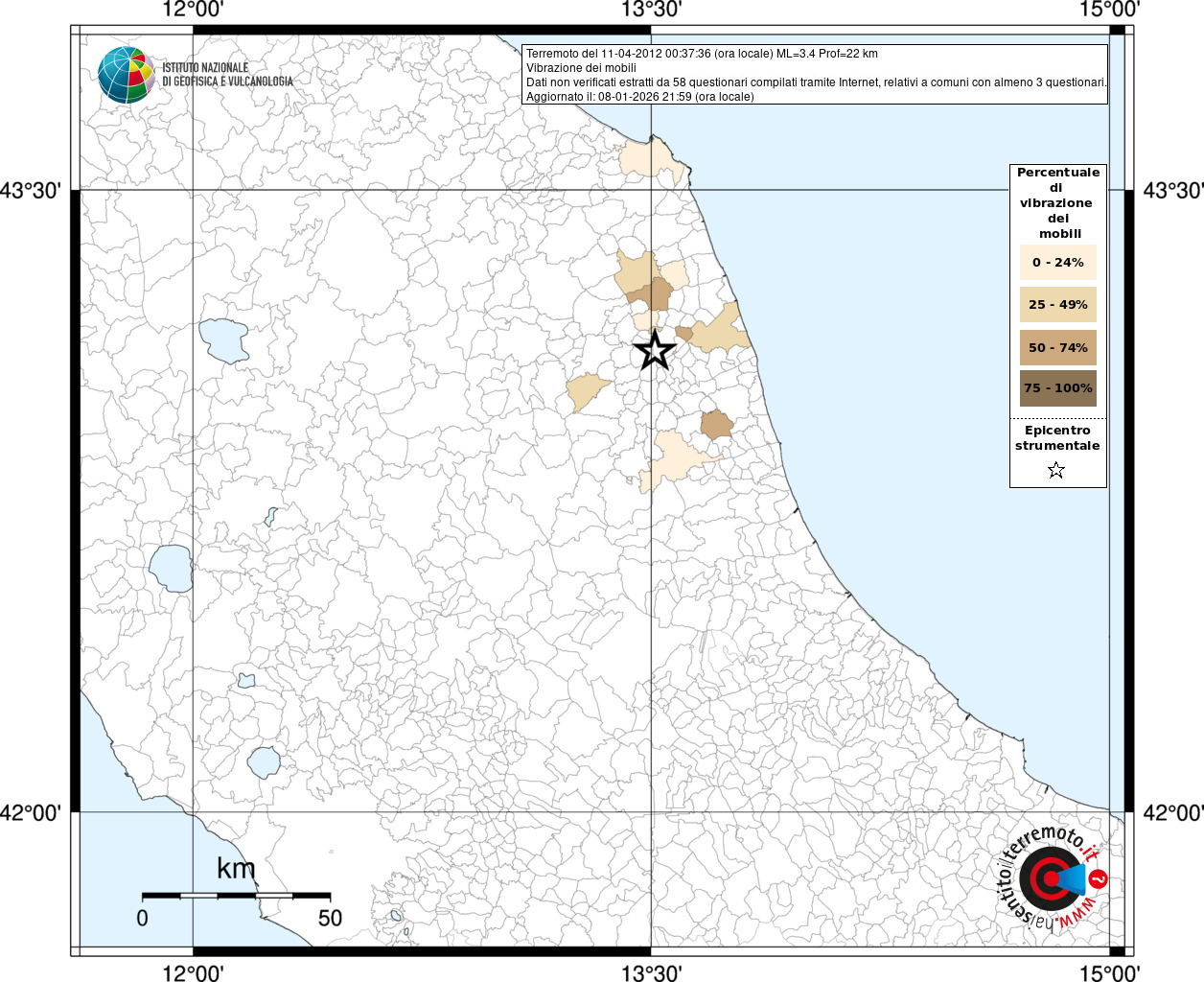Click the top 13°30' longitude label

(x=651, y=10)
